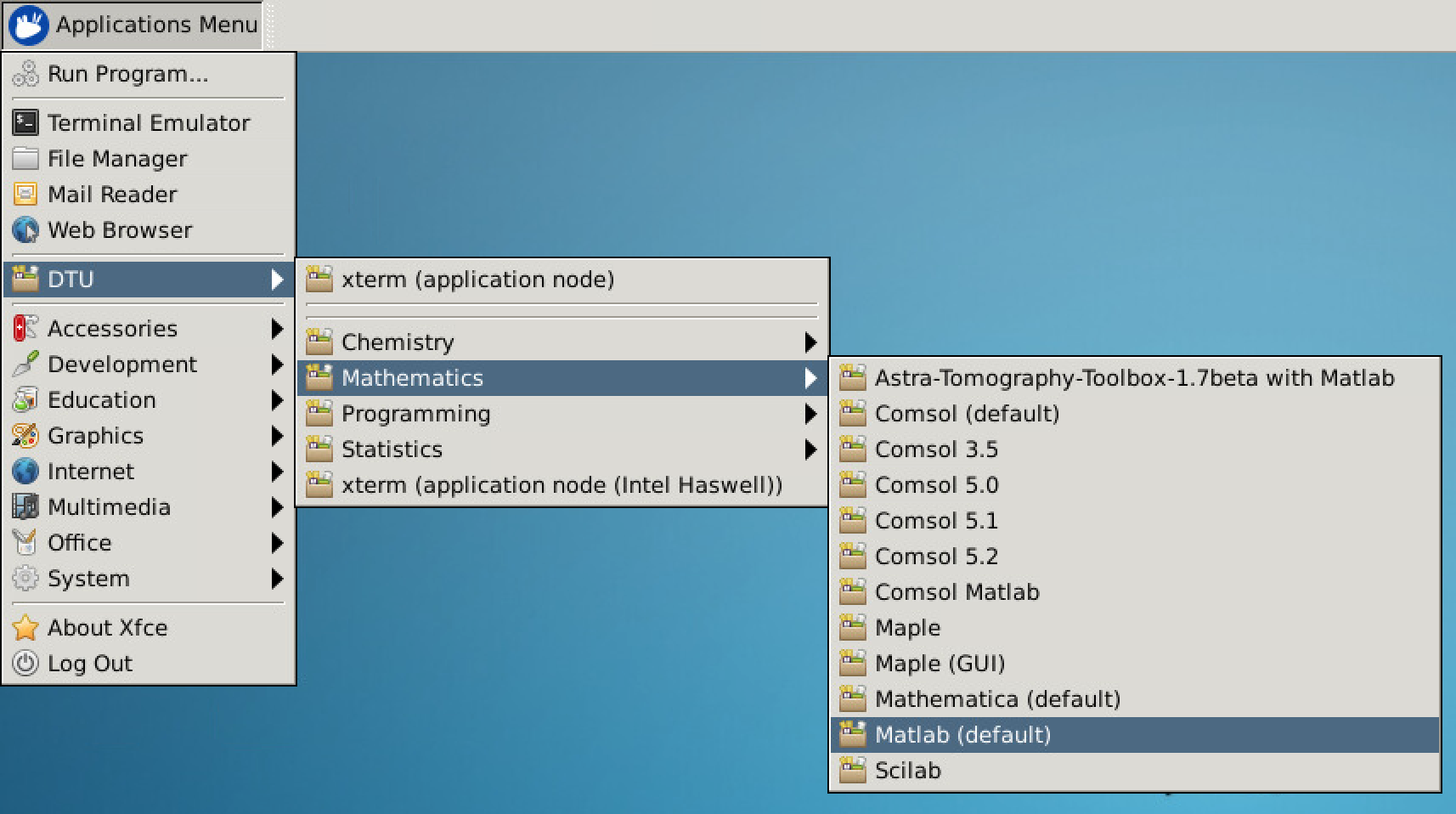This screenshot has height=814, width=1456.
Task: Expand Multimedia submenu arrow
Action: pos(277,507)
